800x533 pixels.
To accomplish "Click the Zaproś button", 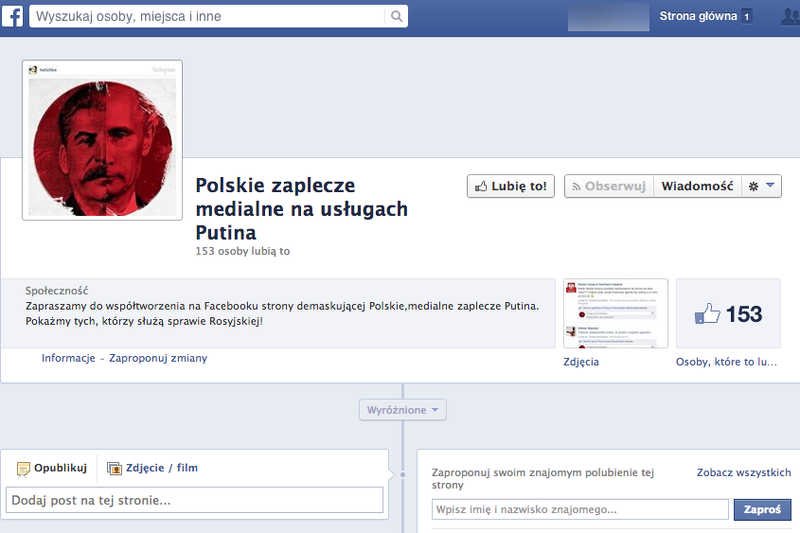I will point(762,510).
